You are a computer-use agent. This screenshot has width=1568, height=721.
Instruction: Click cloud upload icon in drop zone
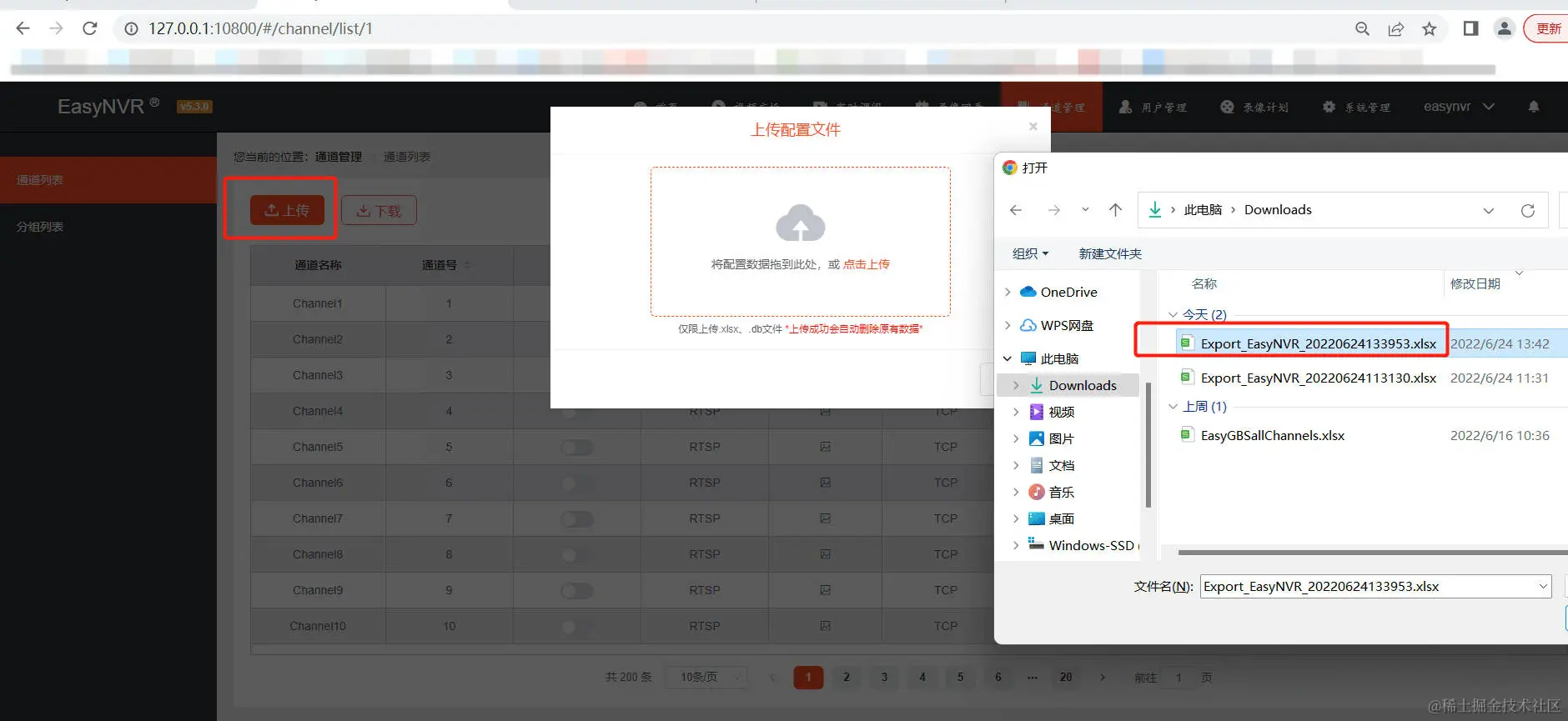(x=801, y=223)
